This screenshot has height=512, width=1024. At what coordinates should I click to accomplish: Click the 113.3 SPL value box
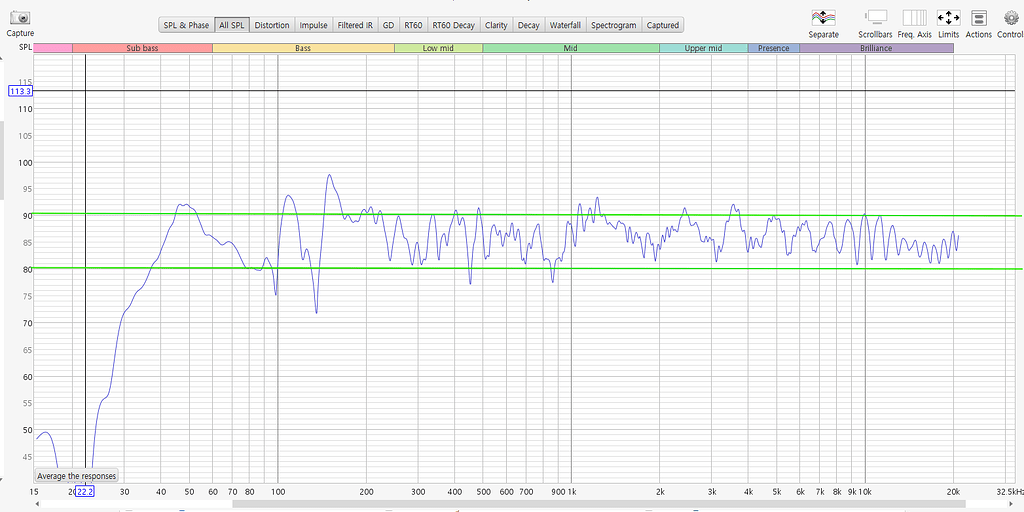pos(21,91)
